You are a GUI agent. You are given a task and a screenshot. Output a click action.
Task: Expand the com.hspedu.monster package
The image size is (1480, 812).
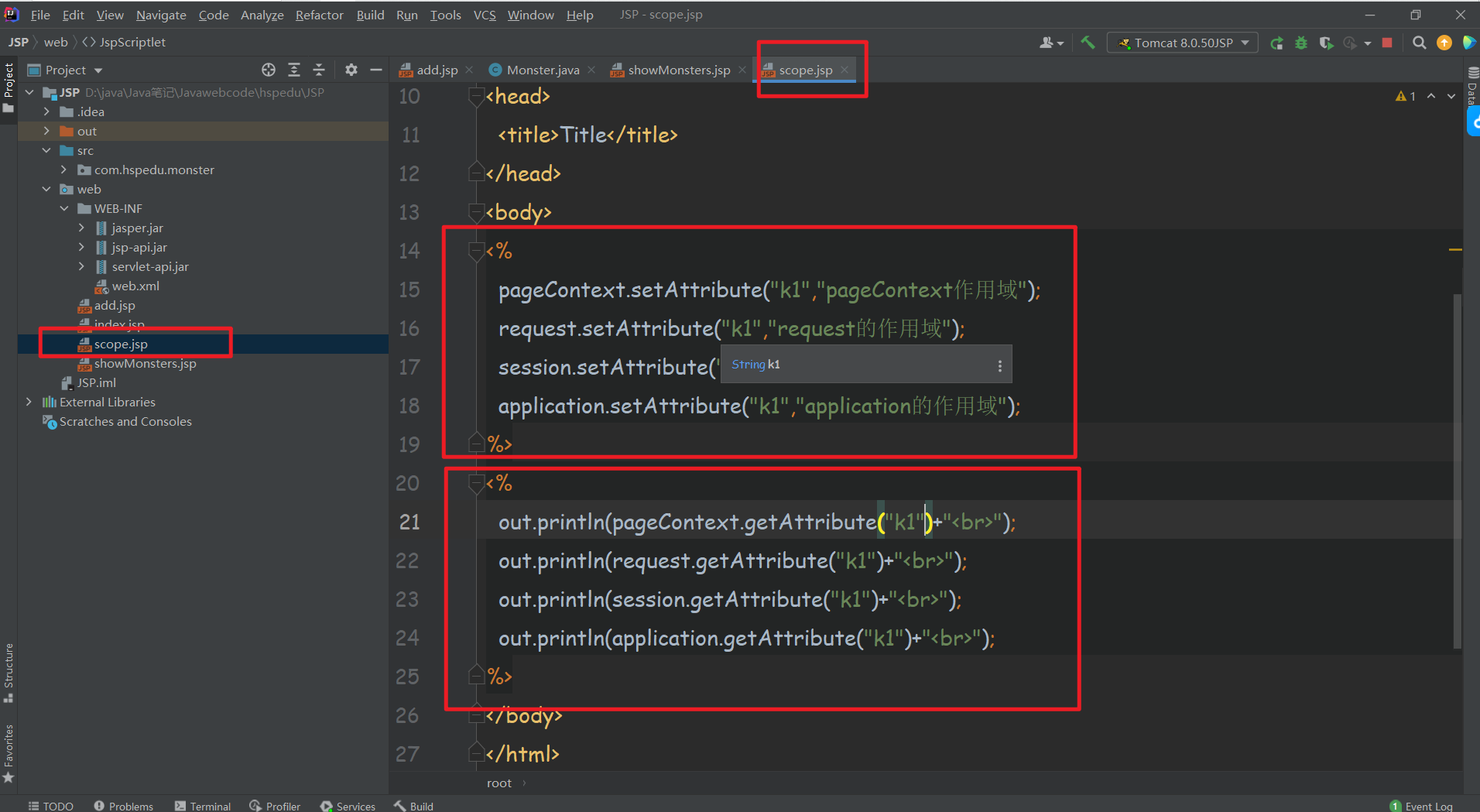point(63,170)
